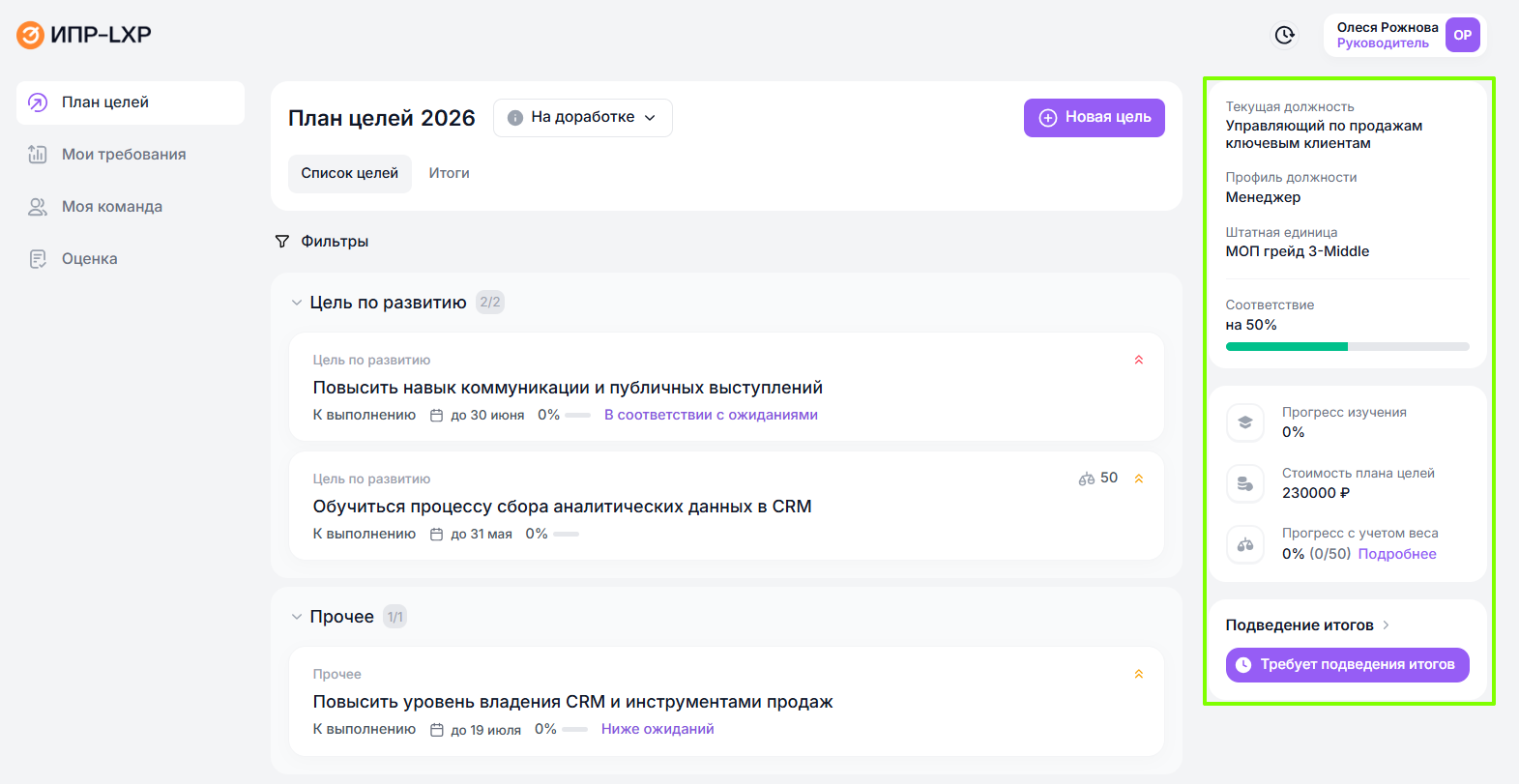Click the graduation cap icon for Прогресс изучения
Image resolution: width=1519 pixels, height=784 pixels.
click(1245, 422)
